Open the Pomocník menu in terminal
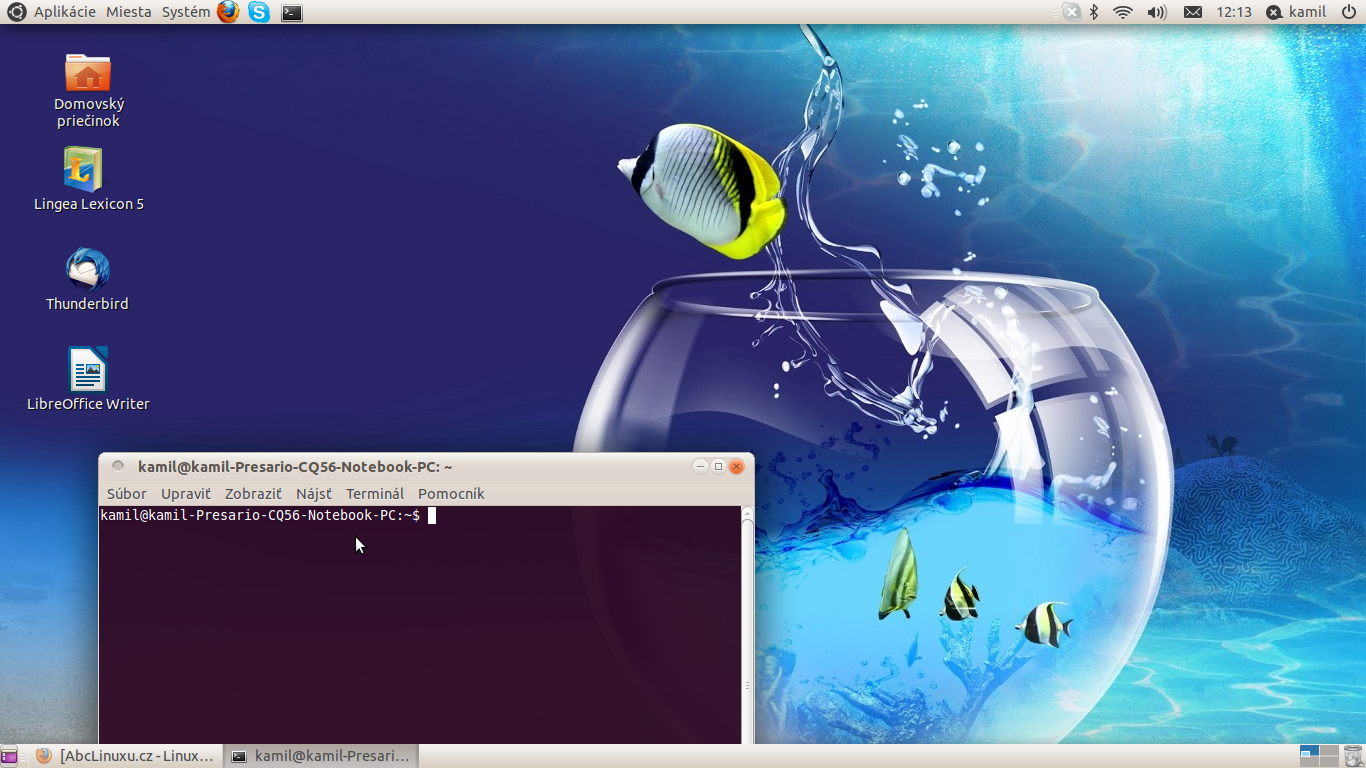 [x=451, y=494]
